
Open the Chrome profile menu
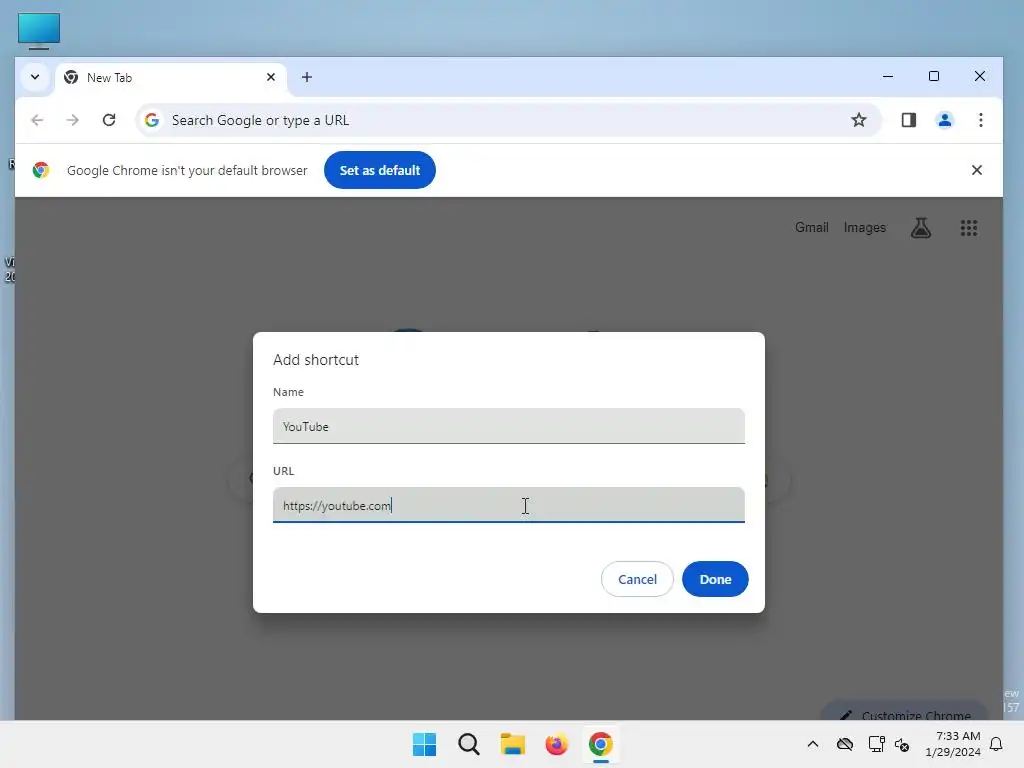coord(944,120)
